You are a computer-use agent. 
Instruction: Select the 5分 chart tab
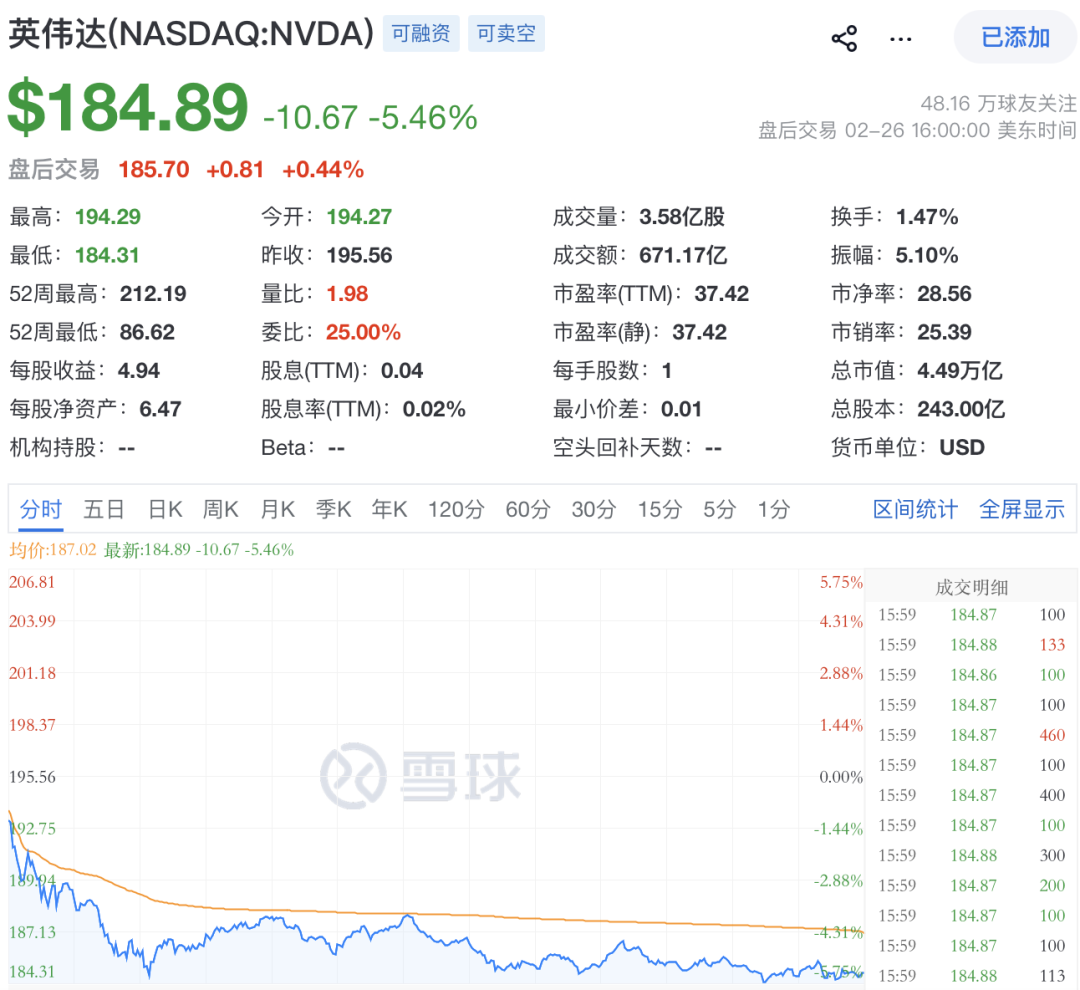coord(720,509)
